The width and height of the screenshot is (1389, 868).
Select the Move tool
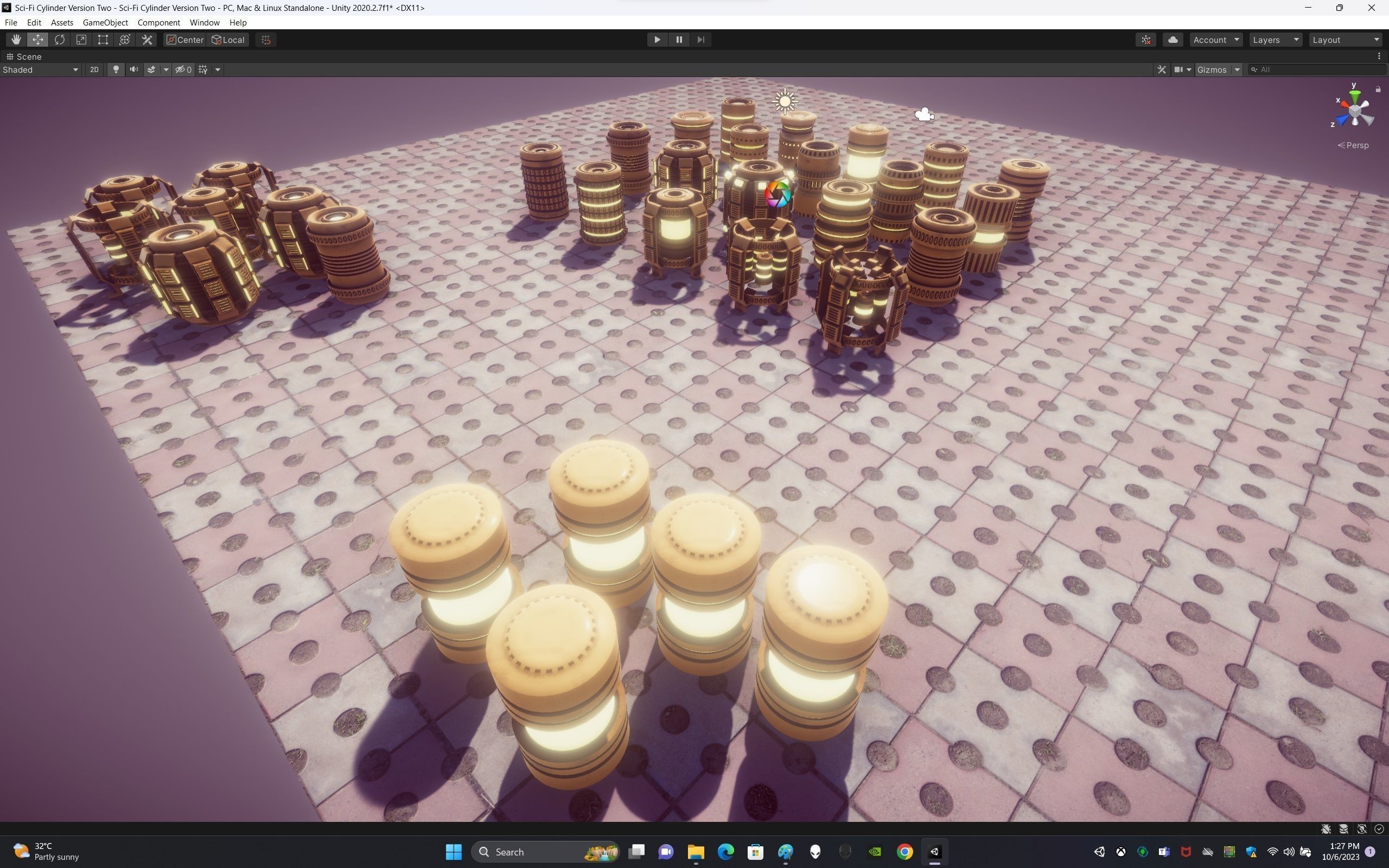point(38,40)
